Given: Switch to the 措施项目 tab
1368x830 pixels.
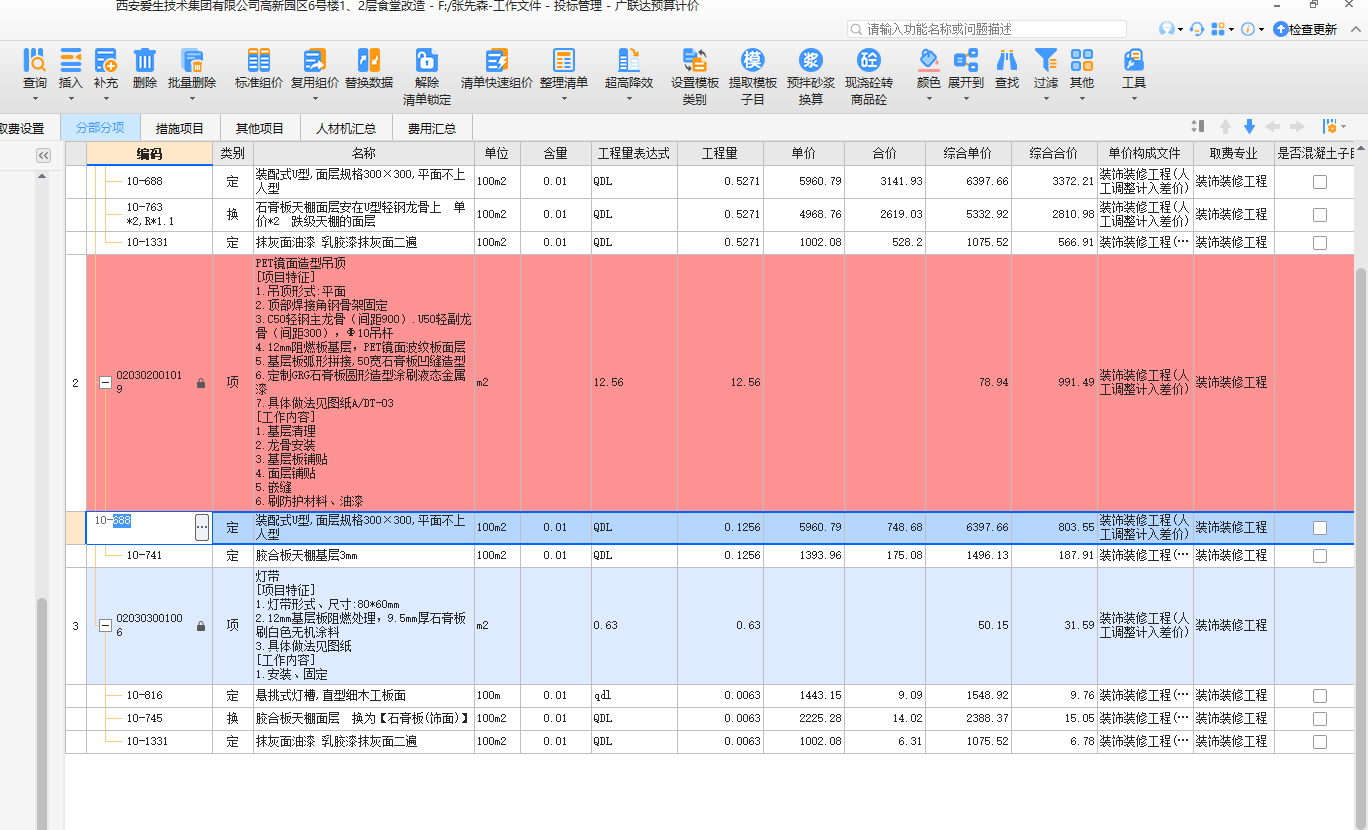Looking at the screenshot, I should [x=180, y=128].
